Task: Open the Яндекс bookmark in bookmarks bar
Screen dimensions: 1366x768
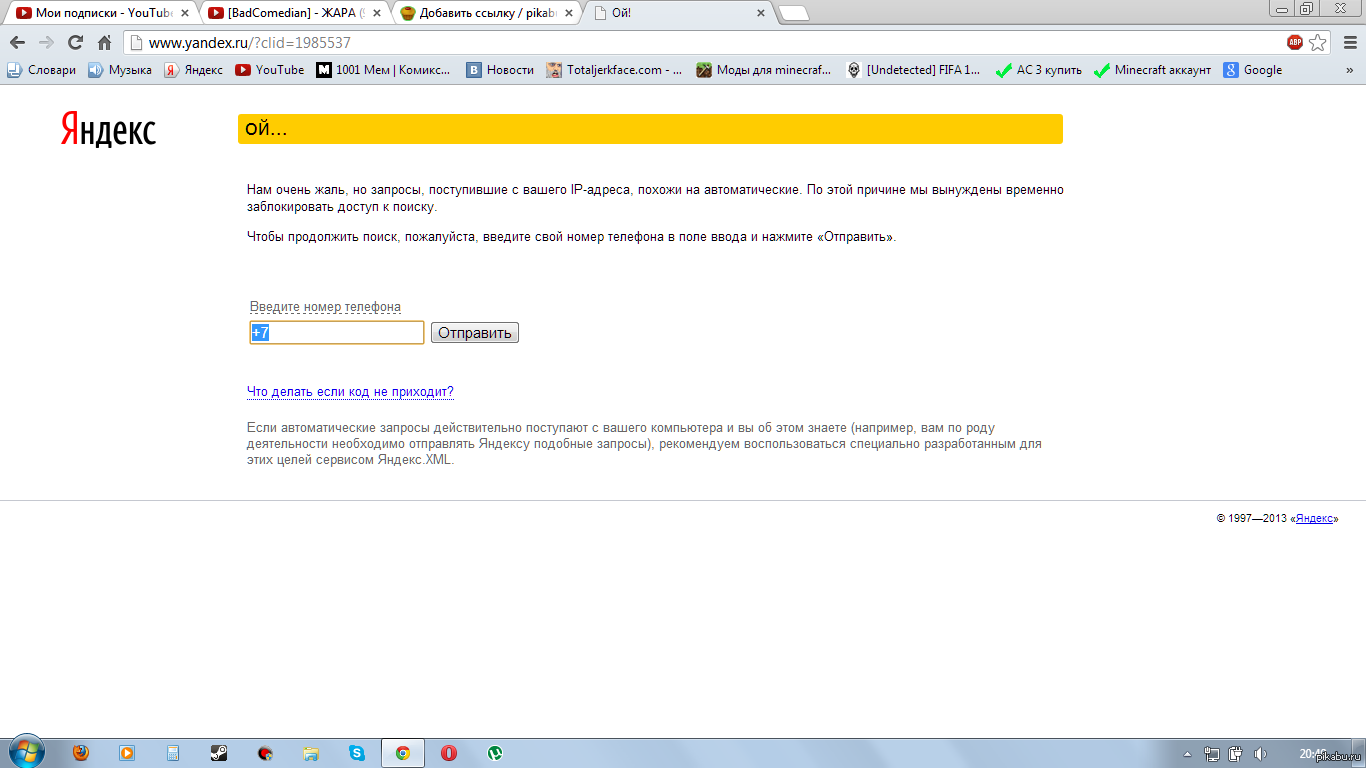Action: [x=194, y=70]
